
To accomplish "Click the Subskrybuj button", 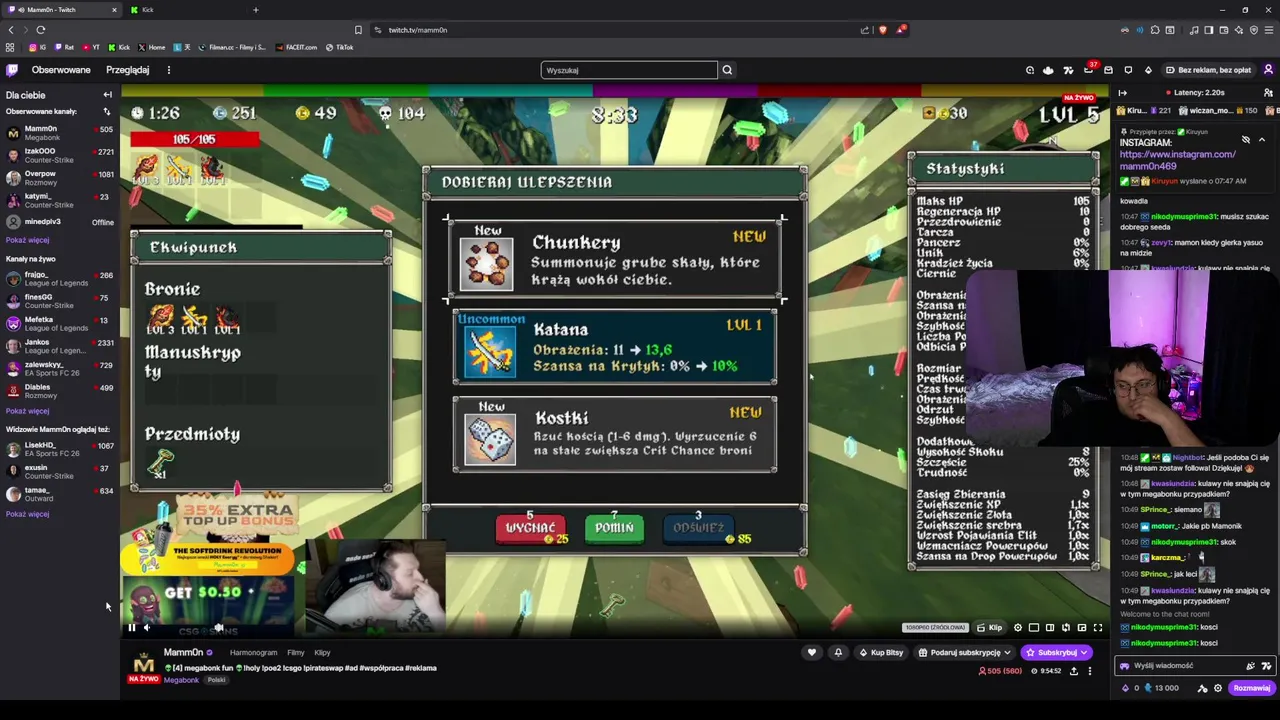I will [1056, 653].
